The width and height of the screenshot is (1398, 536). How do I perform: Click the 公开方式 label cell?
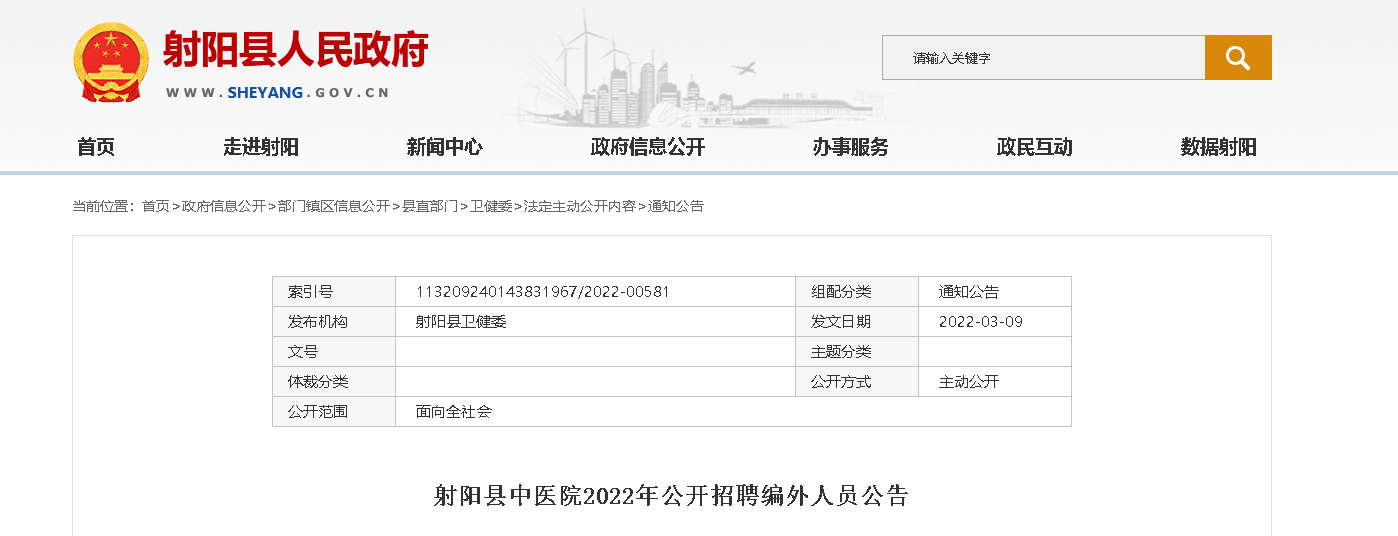[x=857, y=382]
